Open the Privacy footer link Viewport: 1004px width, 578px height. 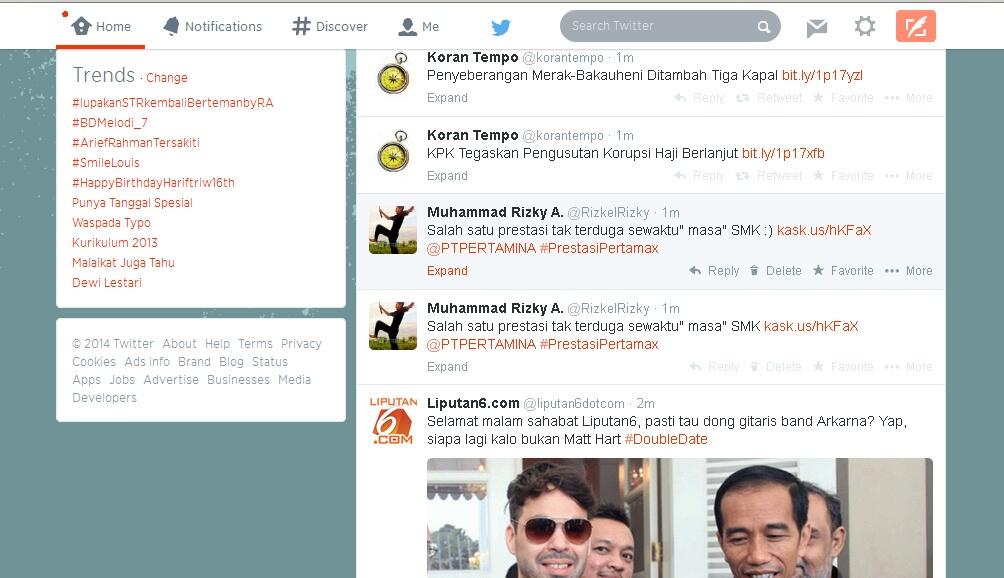(301, 344)
